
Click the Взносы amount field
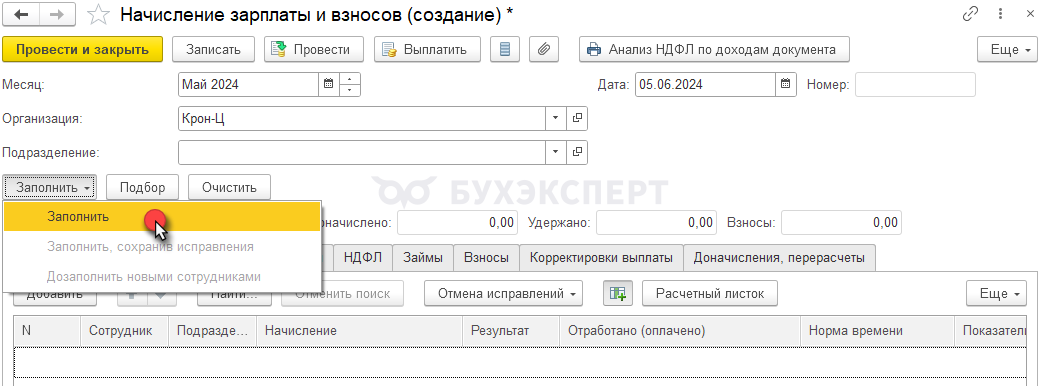[841, 222]
